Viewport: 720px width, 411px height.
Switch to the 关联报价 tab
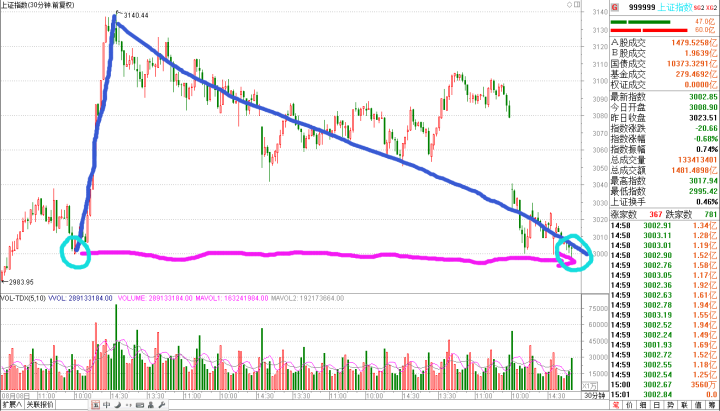pyautogui.click(x=41, y=404)
